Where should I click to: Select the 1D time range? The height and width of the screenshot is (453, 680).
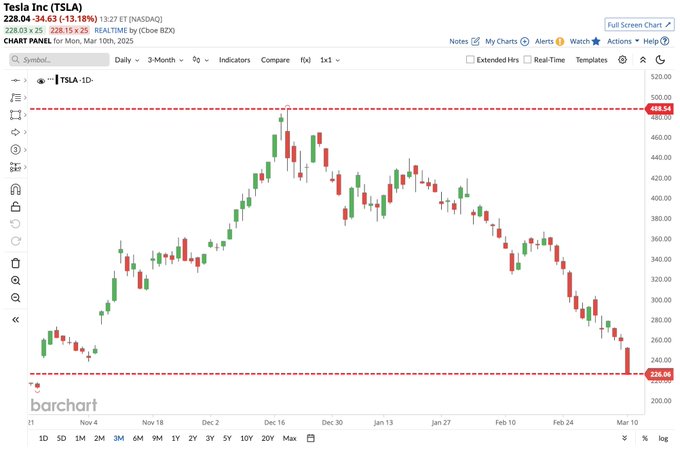(x=43, y=438)
